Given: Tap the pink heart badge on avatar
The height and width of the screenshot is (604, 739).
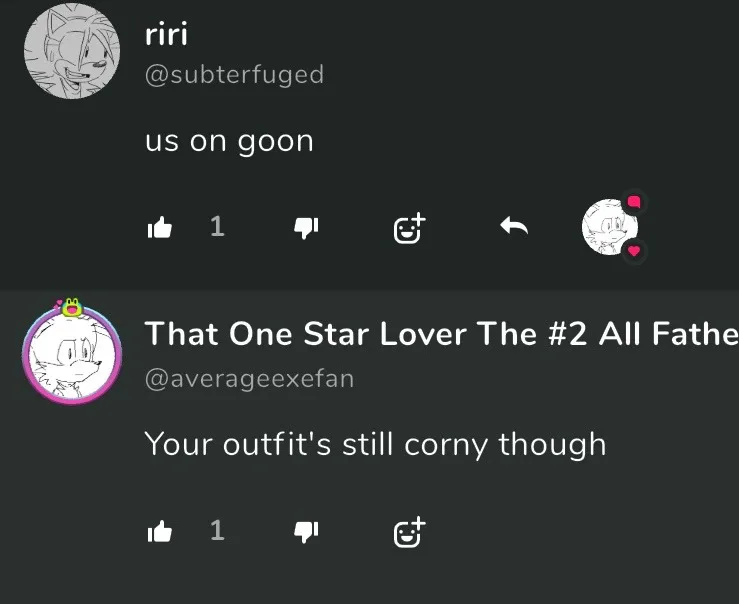Looking at the screenshot, I should 634,251.
